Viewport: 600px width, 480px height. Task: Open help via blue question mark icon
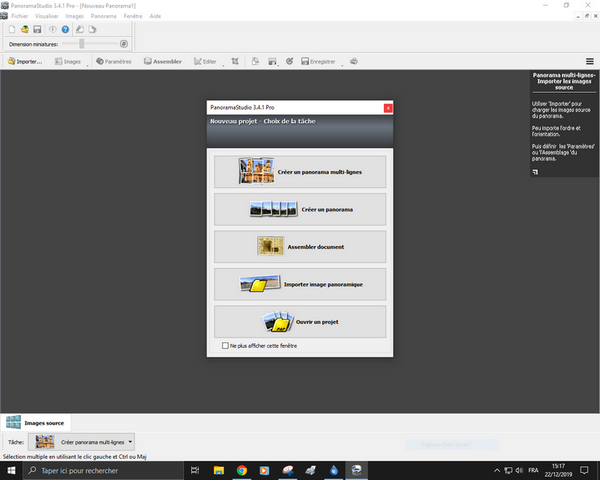point(65,29)
